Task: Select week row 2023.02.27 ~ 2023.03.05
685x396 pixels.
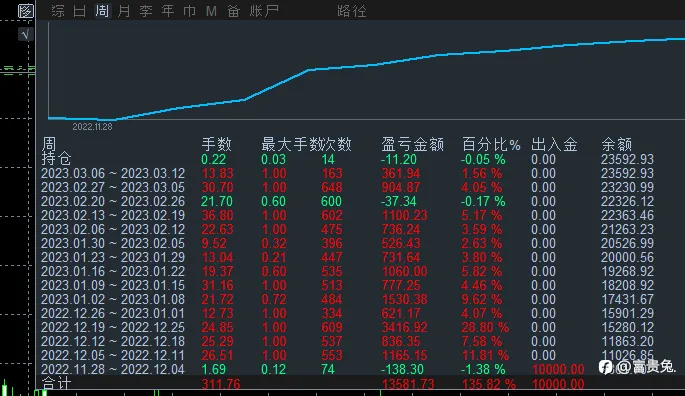Action: pyautogui.click(x=113, y=188)
